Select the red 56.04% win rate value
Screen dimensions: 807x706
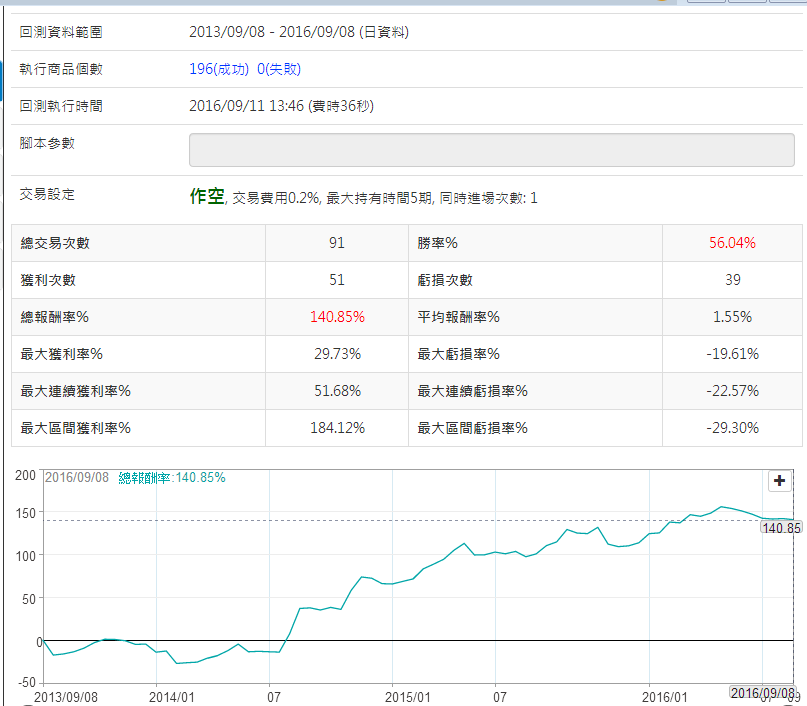click(x=732, y=243)
